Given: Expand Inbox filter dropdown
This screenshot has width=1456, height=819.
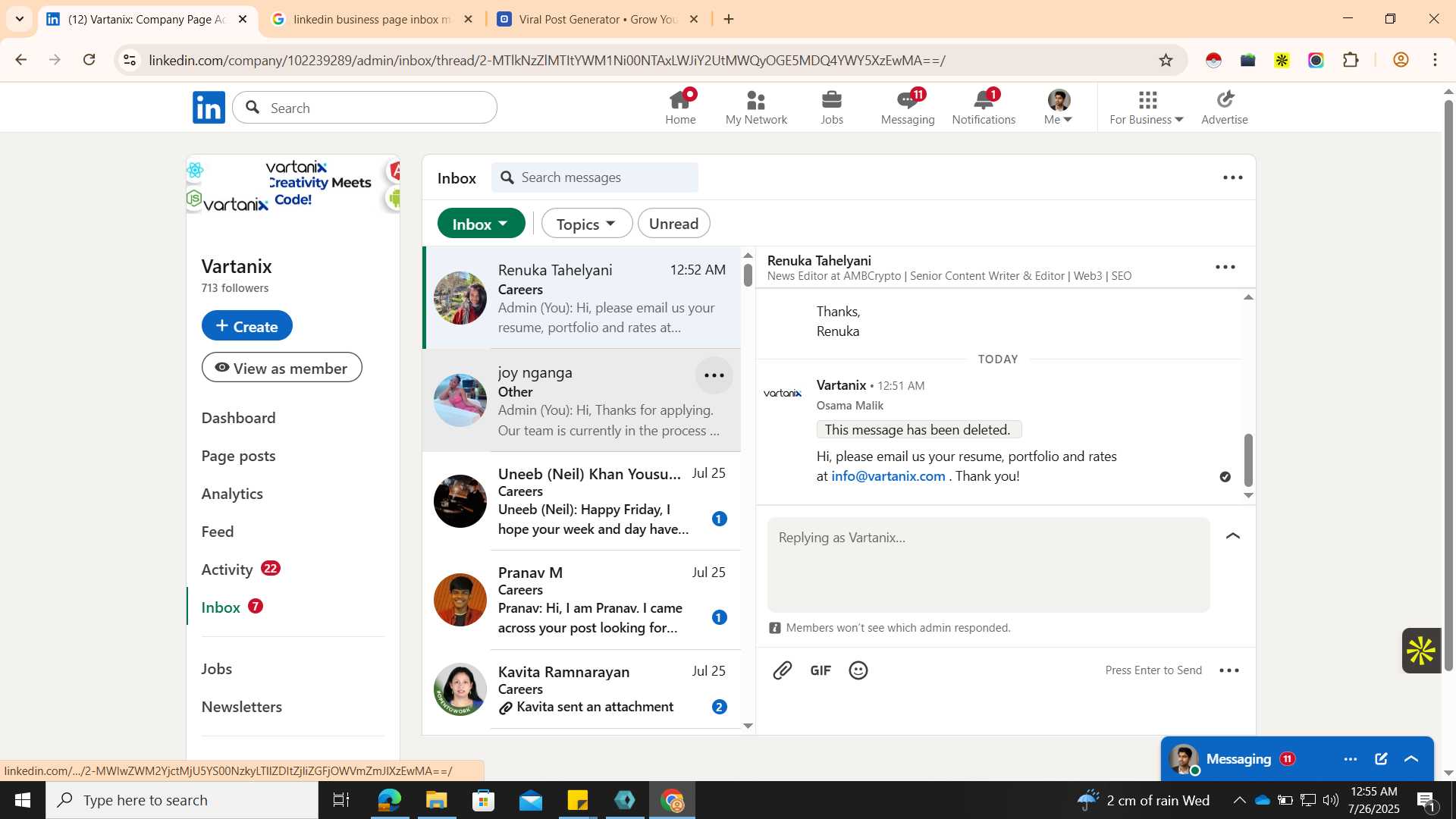Looking at the screenshot, I should tap(481, 224).
